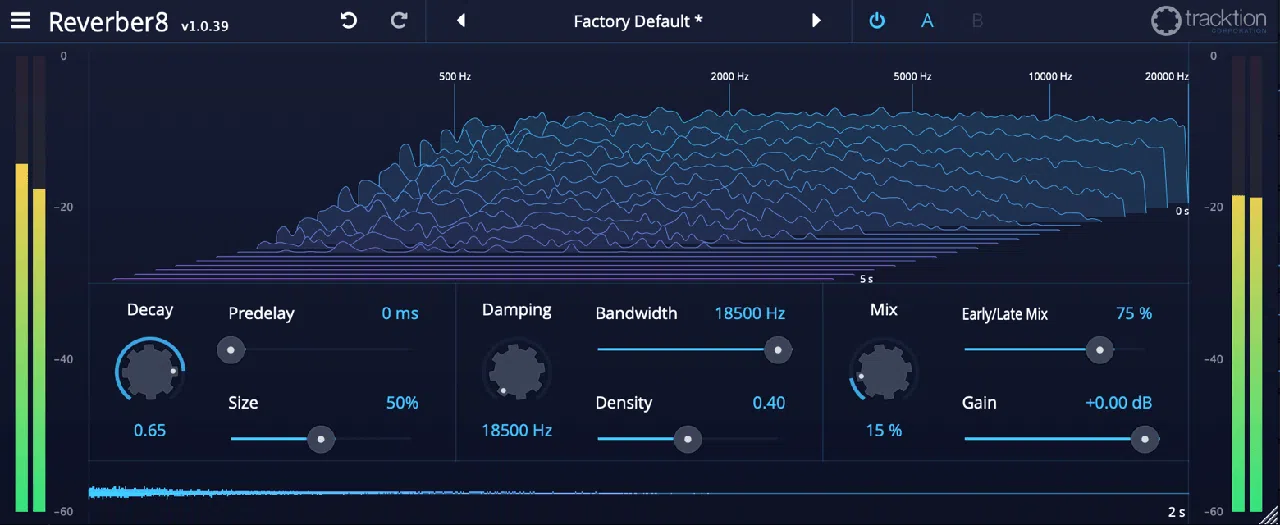The image size is (1280, 525).
Task: Switch to the A state
Action: [927, 21]
